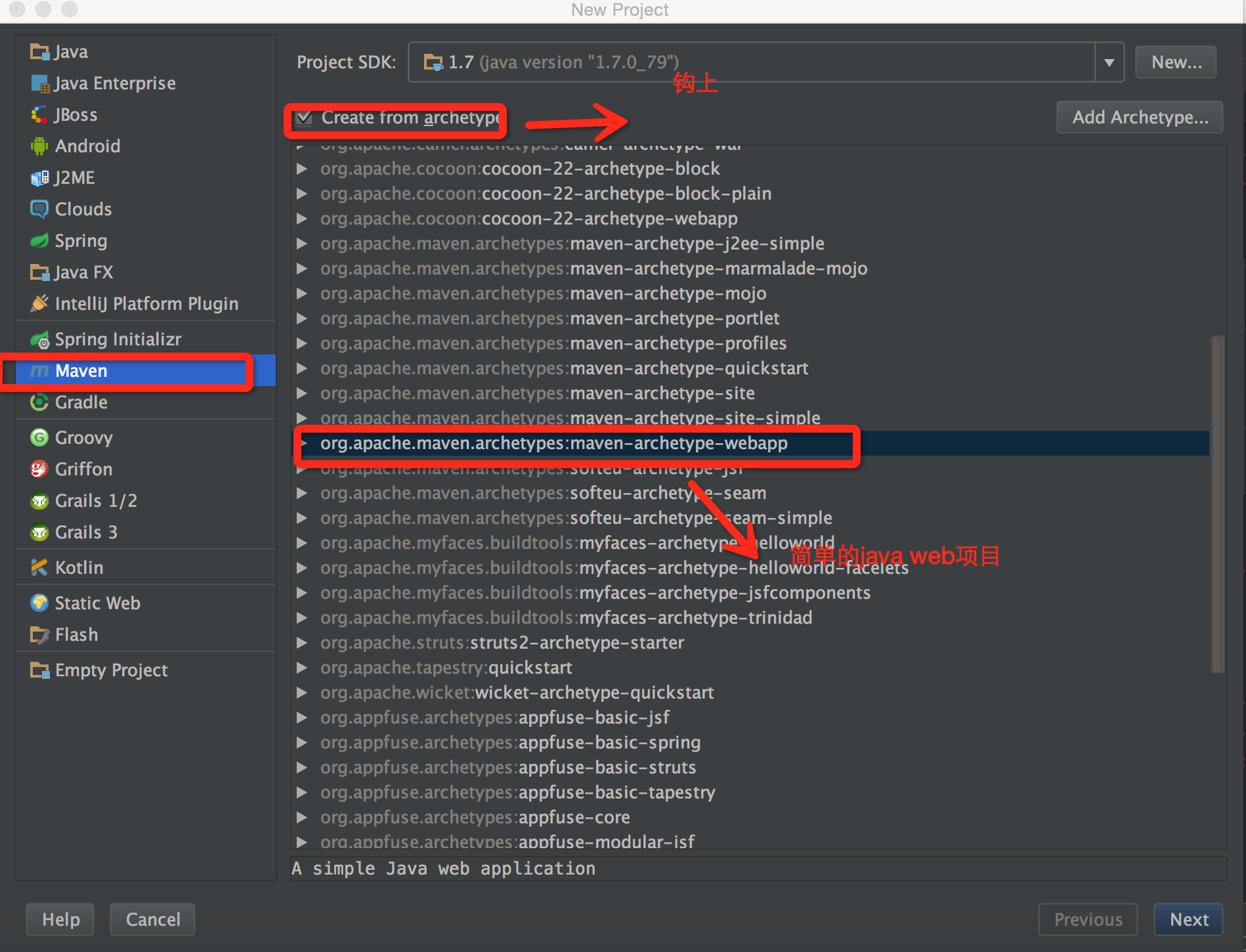Click the Next button
Image resolution: width=1246 pixels, height=952 pixels.
click(x=1189, y=919)
